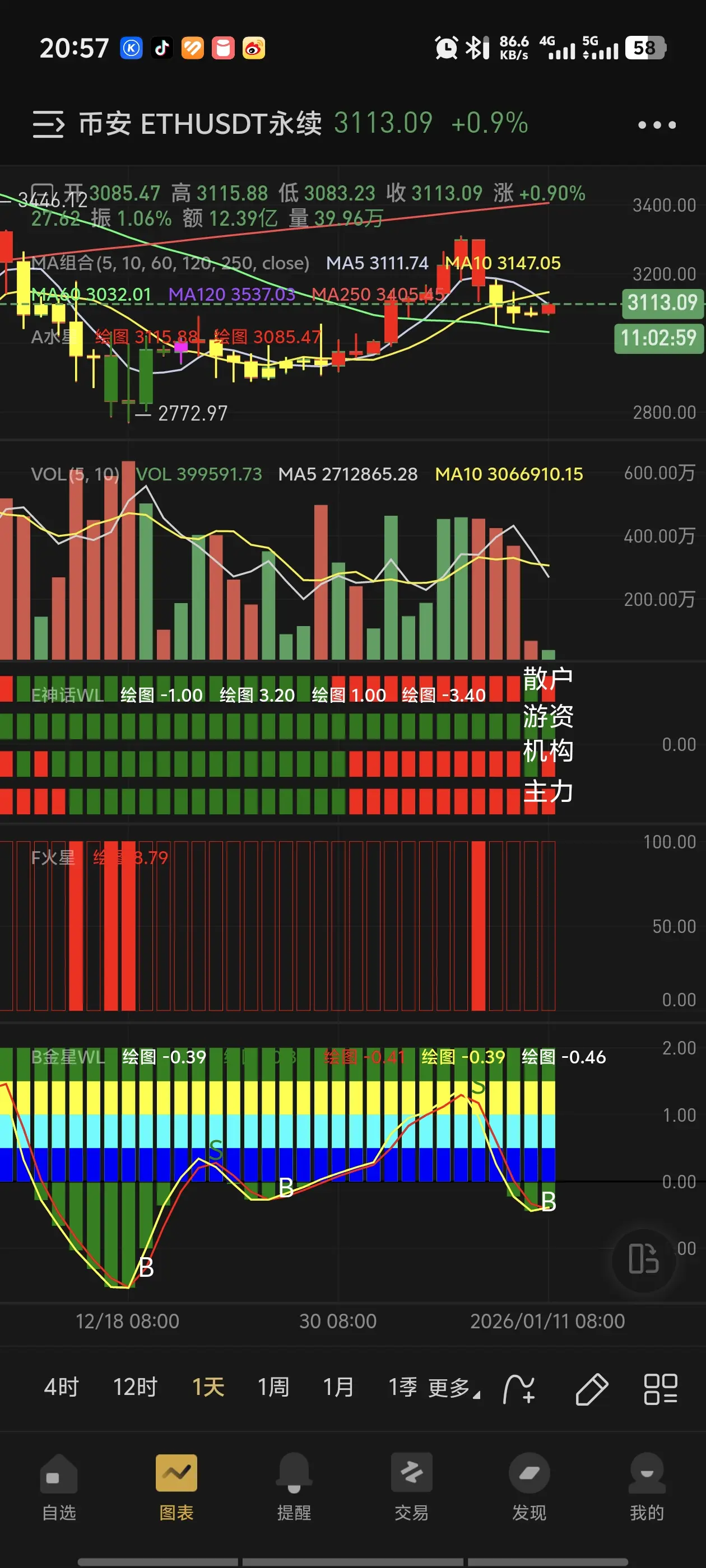
Task: Go to the 发现 discover tab
Action: (529, 1487)
